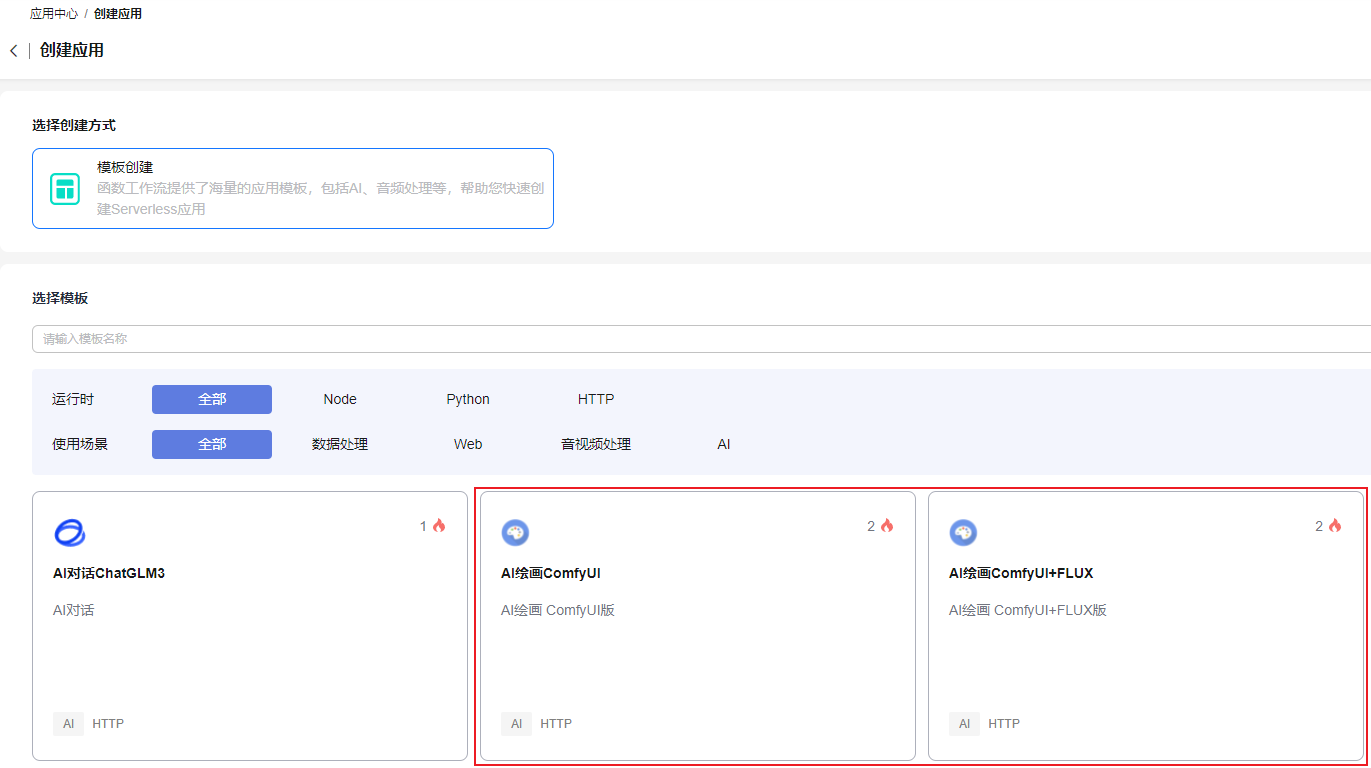Viewport: 1371px width, 768px height.
Task: Open the AI对话ChatGLM3 template card title
Action: pos(109,573)
